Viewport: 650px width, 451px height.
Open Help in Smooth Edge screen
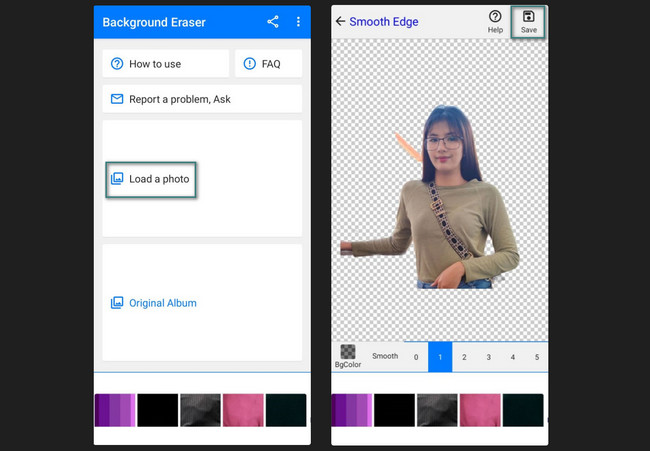pos(495,22)
